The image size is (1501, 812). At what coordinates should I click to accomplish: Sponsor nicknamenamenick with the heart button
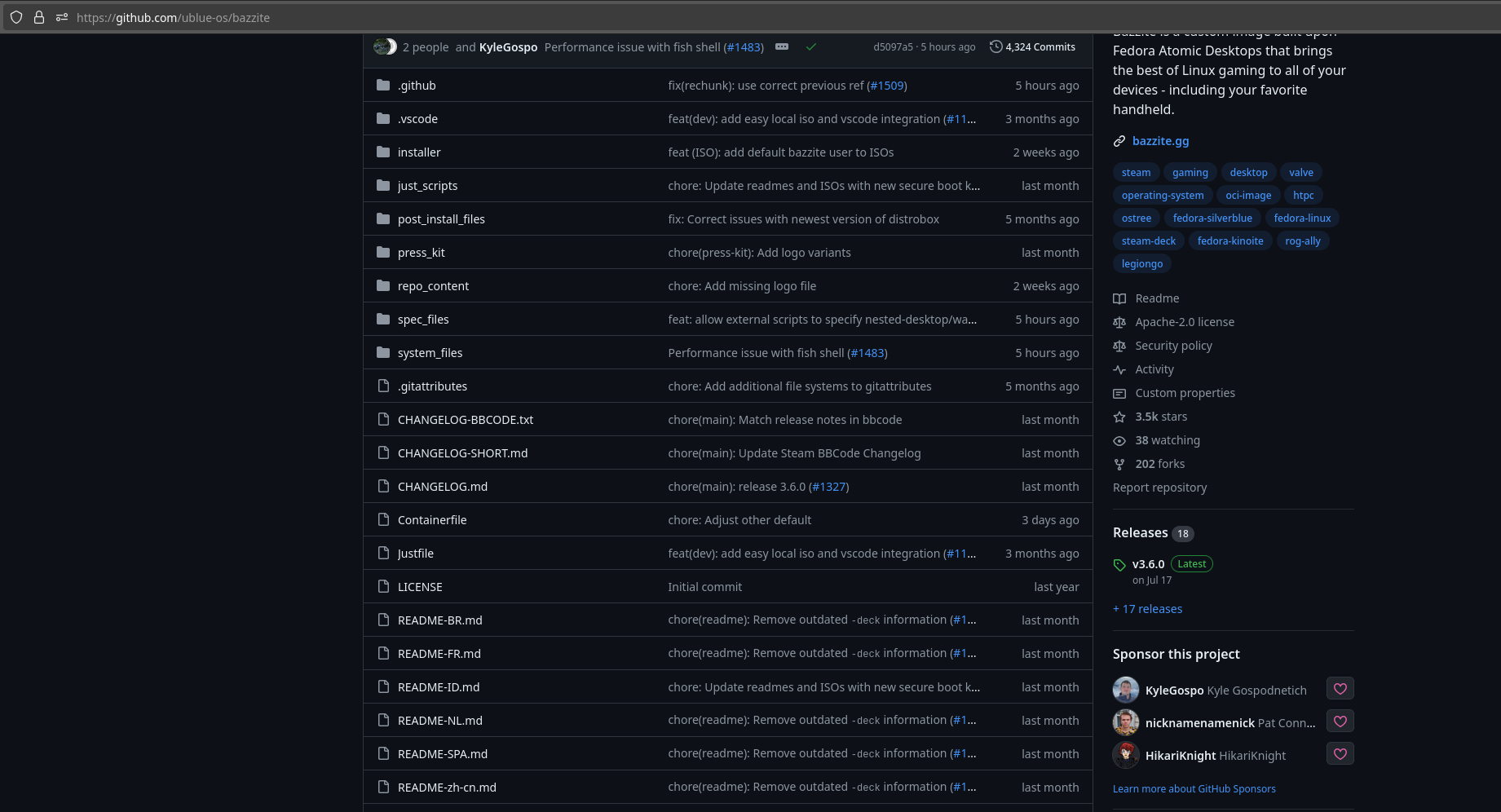[x=1340, y=722]
